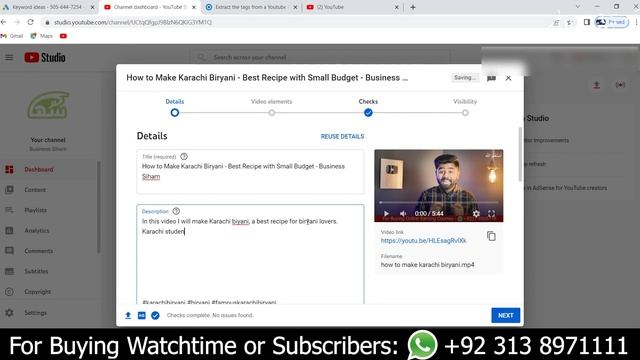Open Analytics in the sidebar
This screenshot has height=360, width=640.
(37, 231)
